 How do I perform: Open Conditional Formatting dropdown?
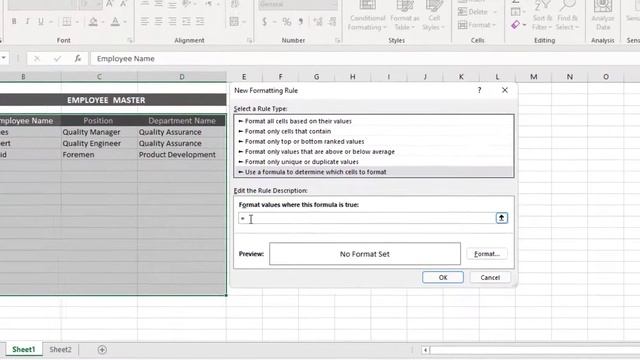click(367, 16)
